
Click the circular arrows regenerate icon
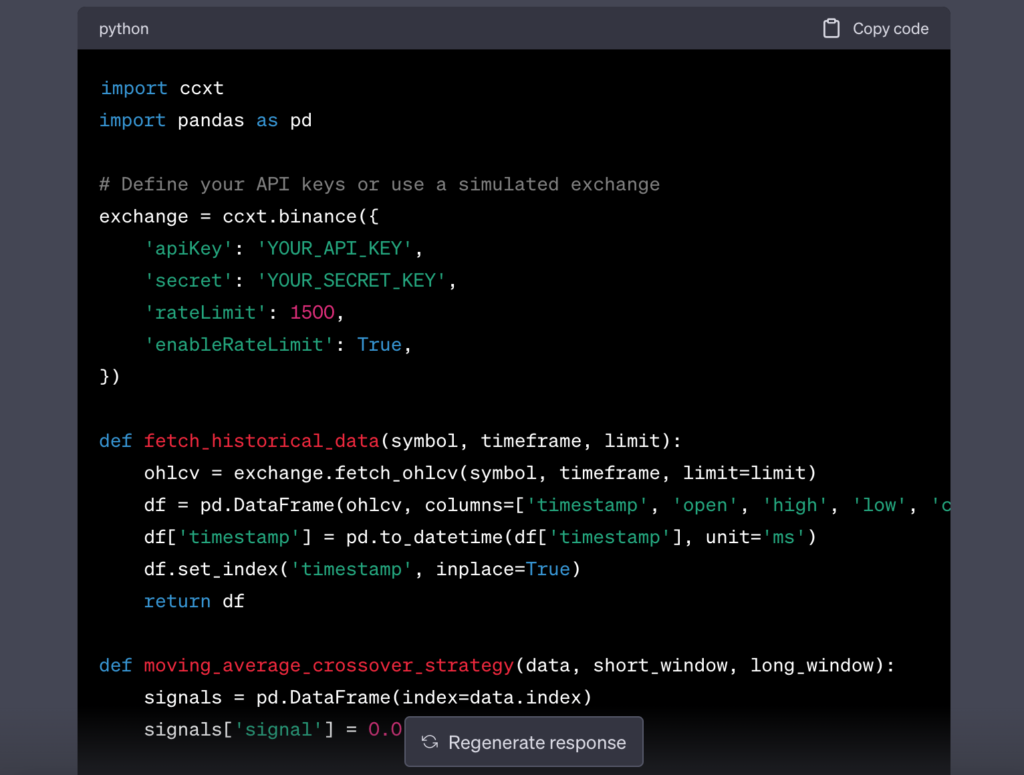point(430,742)
